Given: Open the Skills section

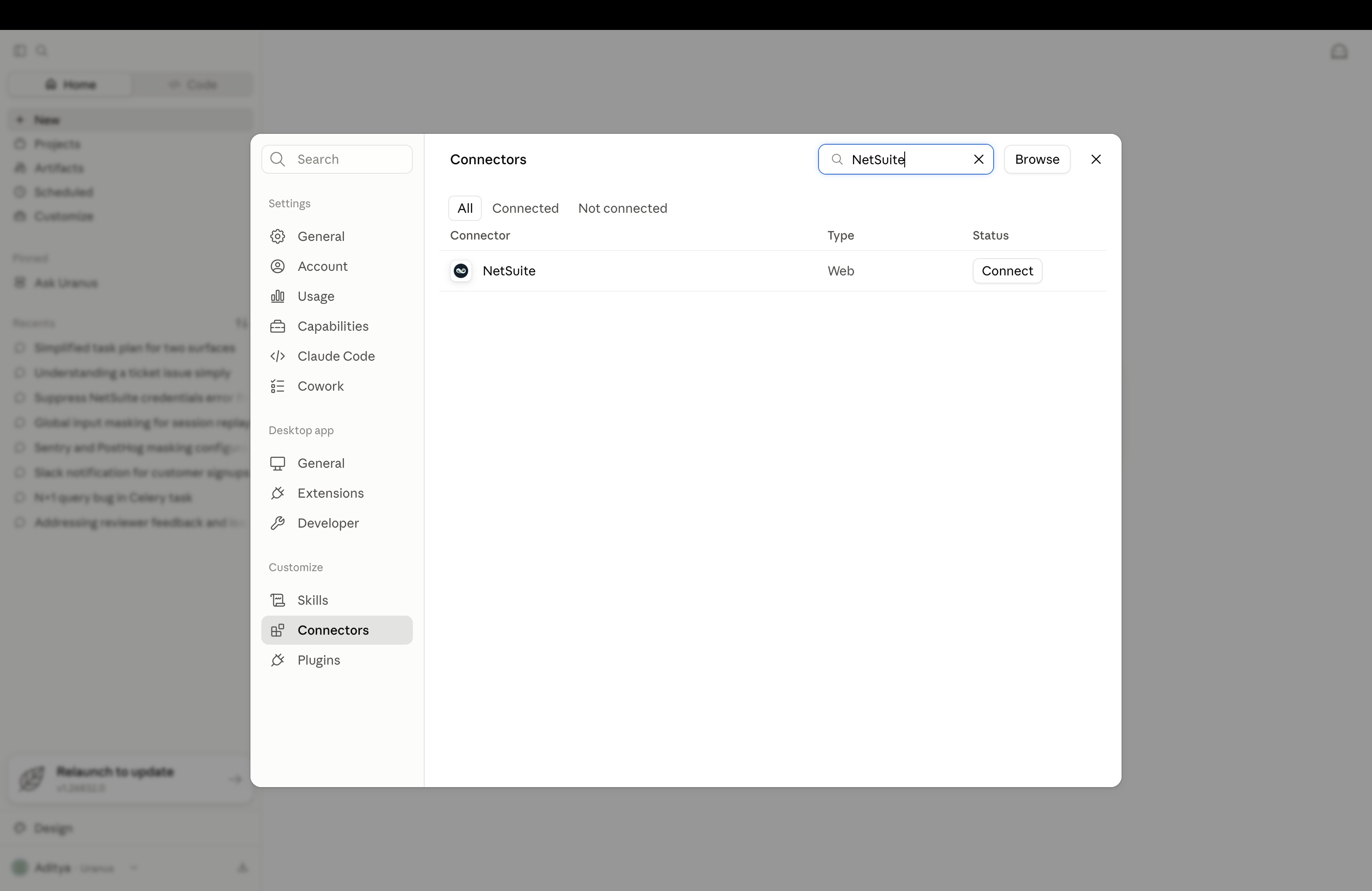Looking at the screenshot, I should pyautogui.click(x=337, y=601).
